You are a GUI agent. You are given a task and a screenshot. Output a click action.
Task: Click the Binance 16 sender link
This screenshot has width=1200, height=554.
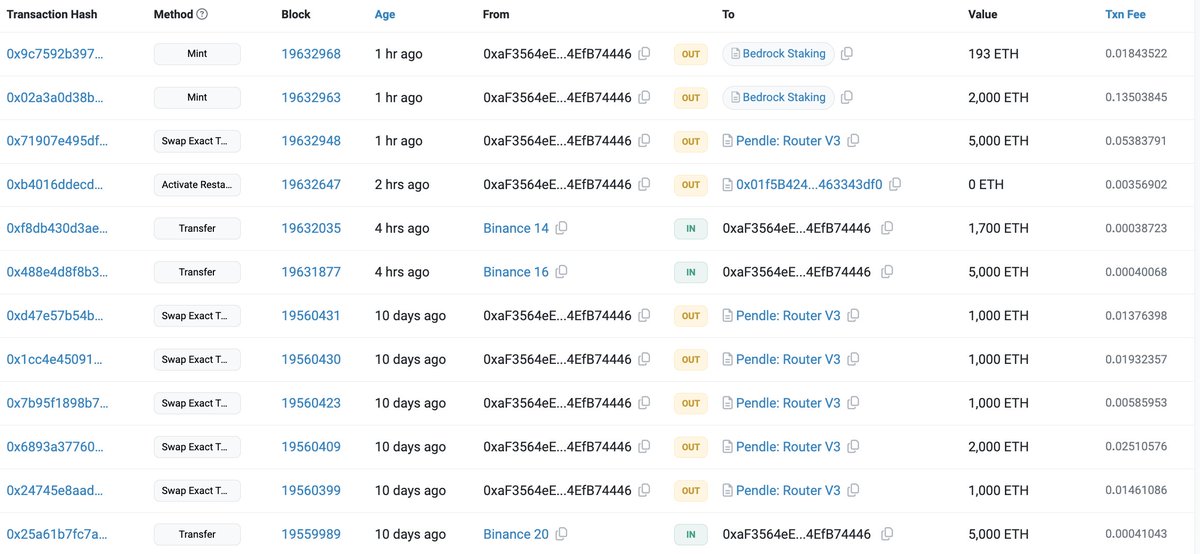(516, 272)
